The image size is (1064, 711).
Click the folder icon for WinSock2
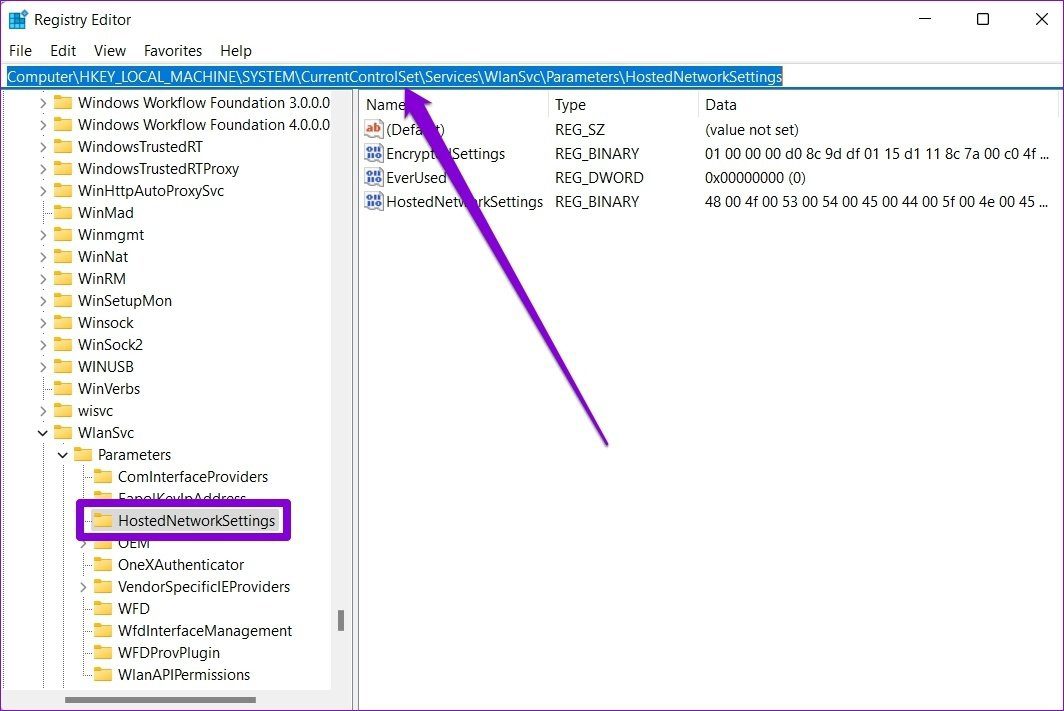click(x=63, y=345)
